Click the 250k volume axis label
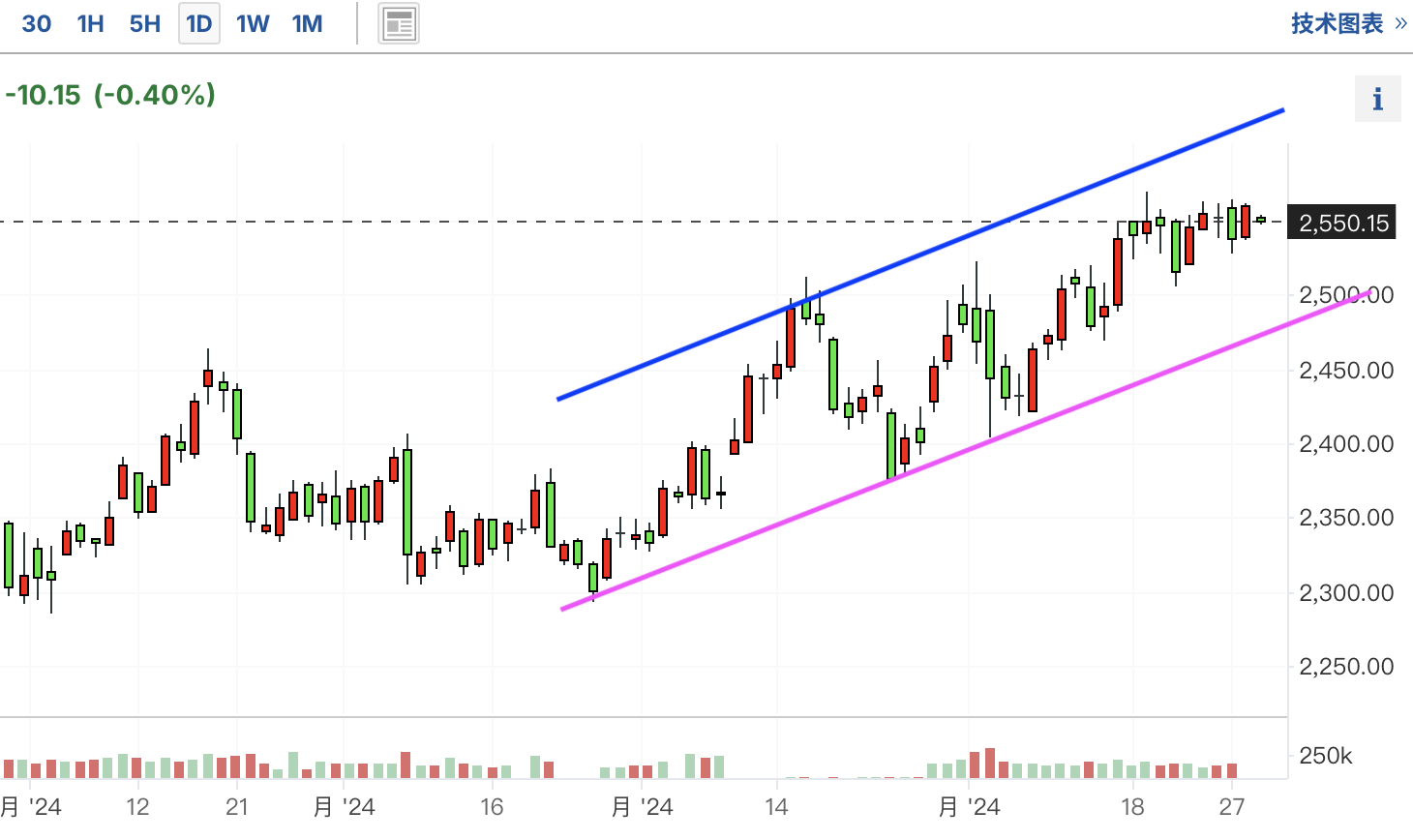Viewport: 1413px width, 840px height. point(1326,756)
